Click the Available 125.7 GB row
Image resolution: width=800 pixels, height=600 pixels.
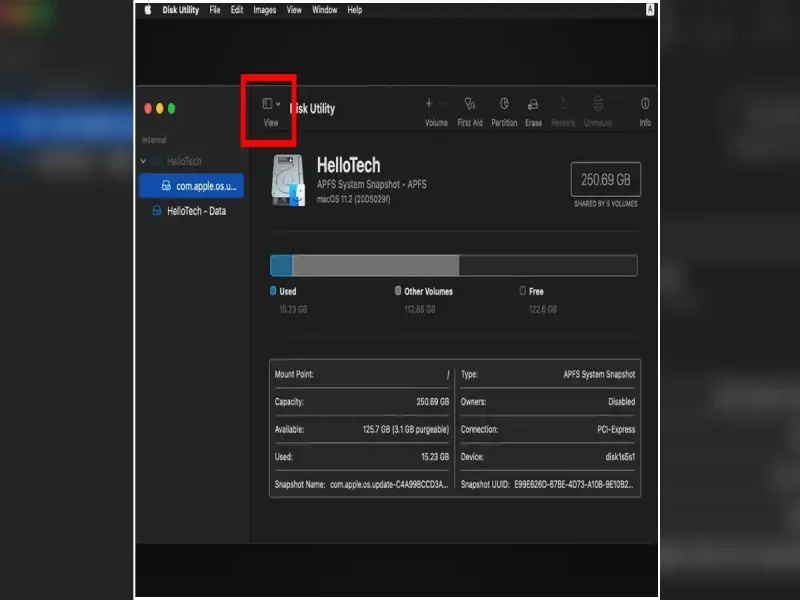pos(362,430)
